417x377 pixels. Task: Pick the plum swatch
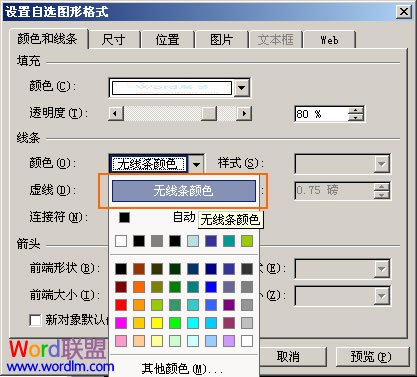(x=229, y=323)
